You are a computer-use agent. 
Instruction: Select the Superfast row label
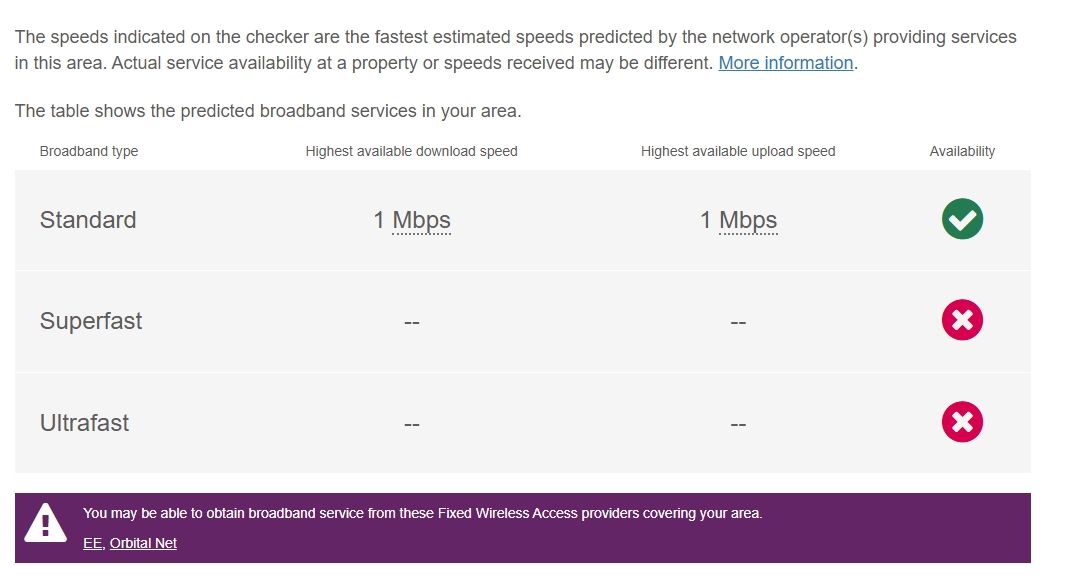91,321
